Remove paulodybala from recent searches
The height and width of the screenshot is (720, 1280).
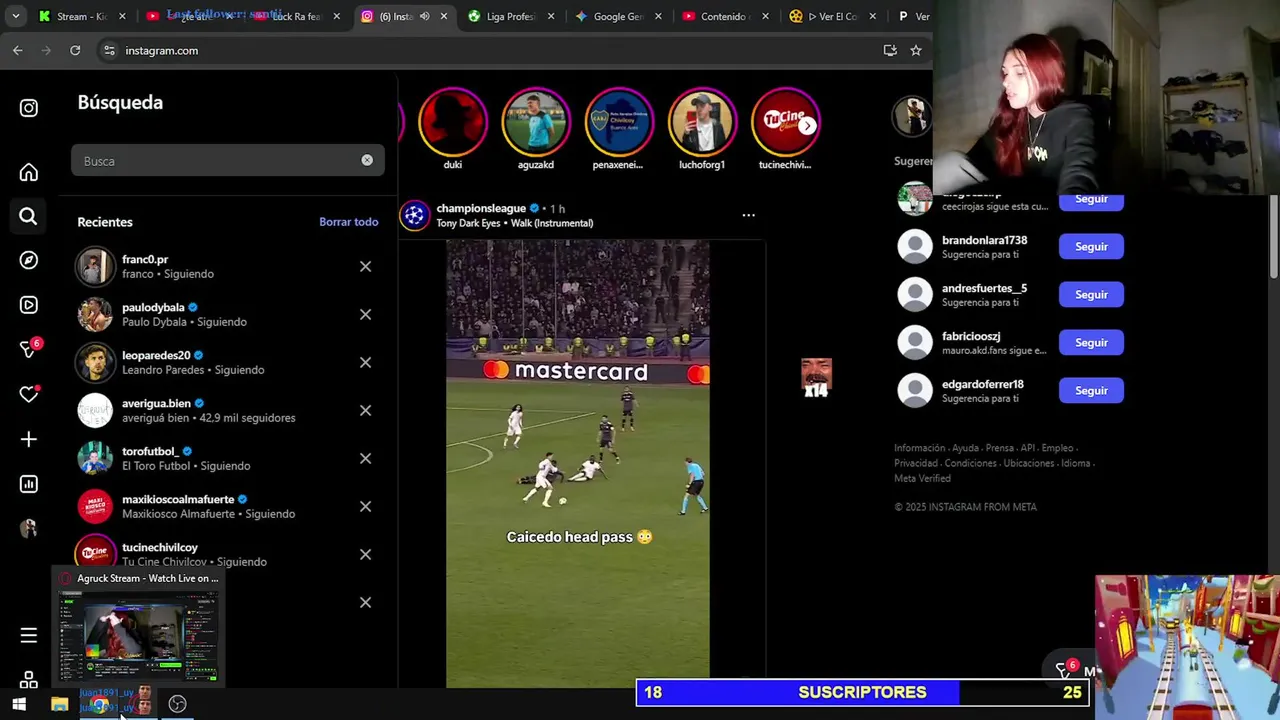(x=365, y=315)
